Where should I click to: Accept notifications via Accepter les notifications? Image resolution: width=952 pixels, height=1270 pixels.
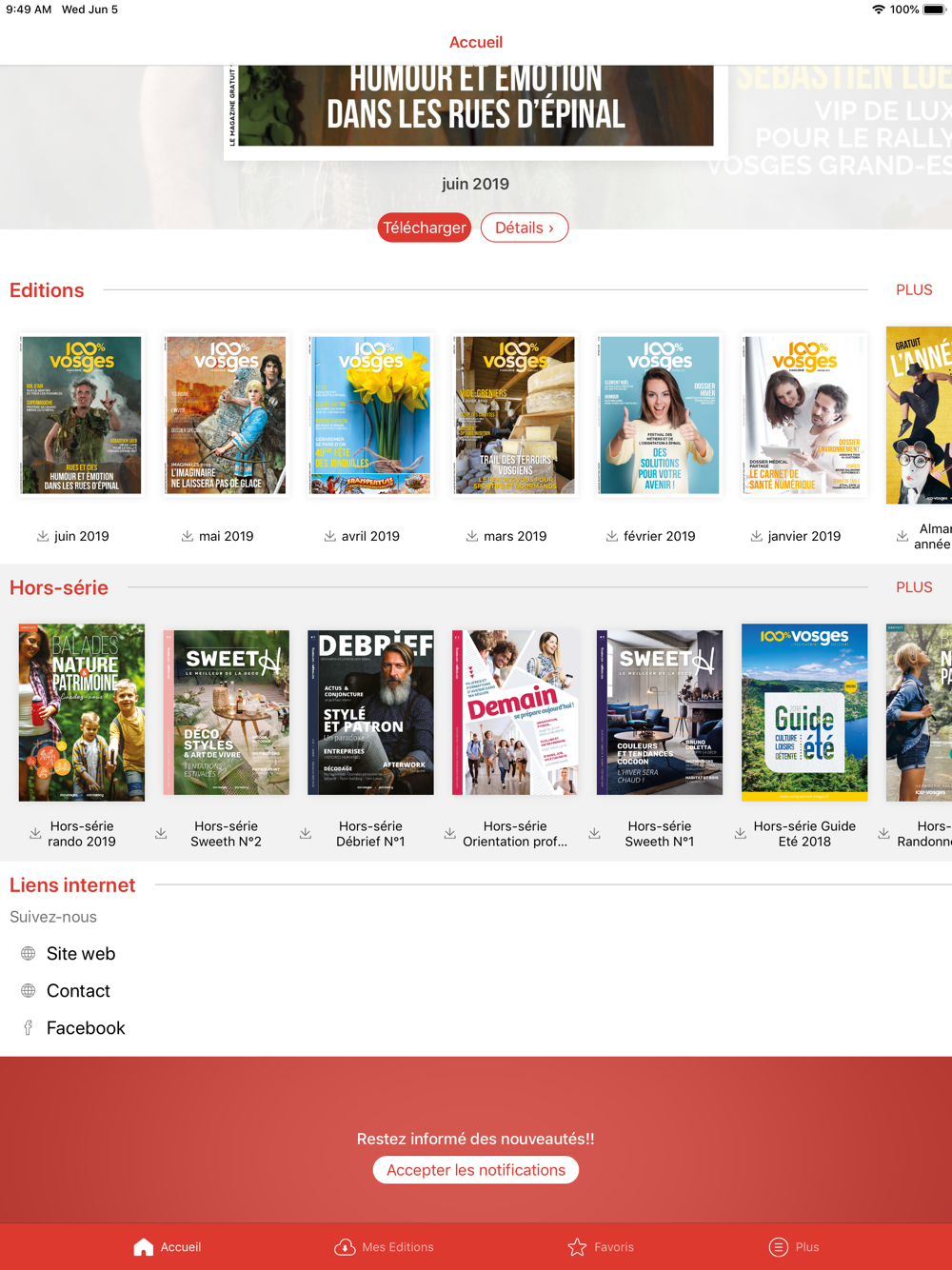coord(476,1170)
